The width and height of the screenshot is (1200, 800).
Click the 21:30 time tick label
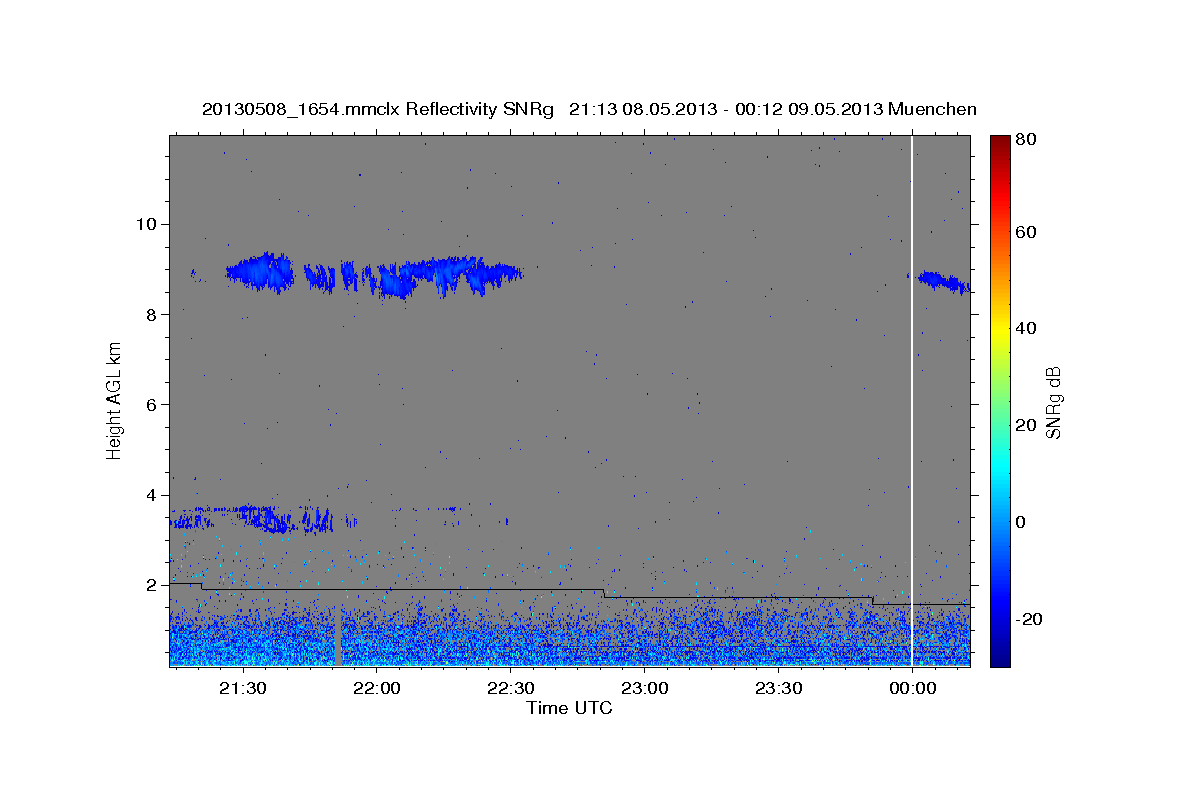click(x=243, y=689)
